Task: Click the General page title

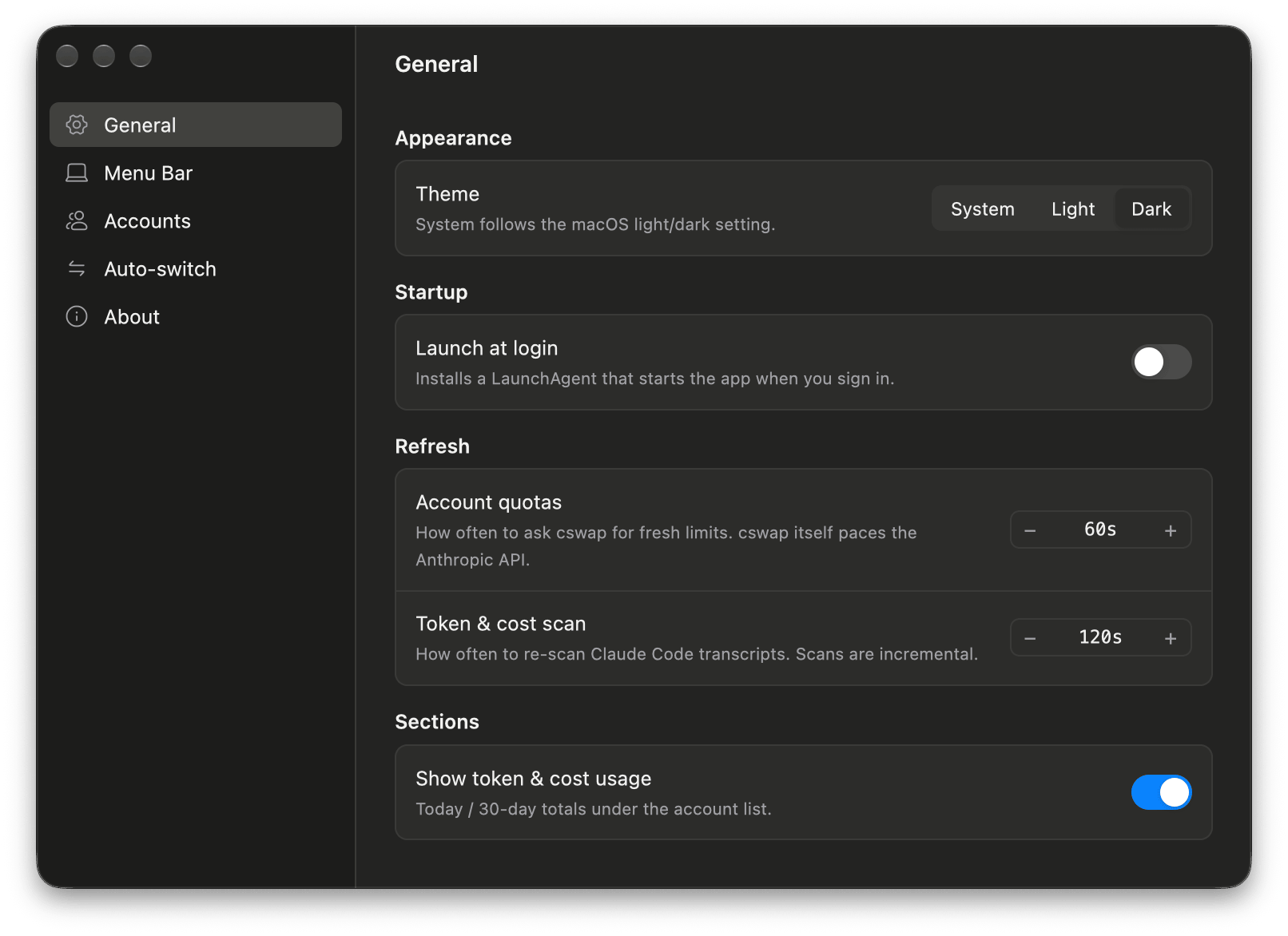Action: tap(436, 64)
